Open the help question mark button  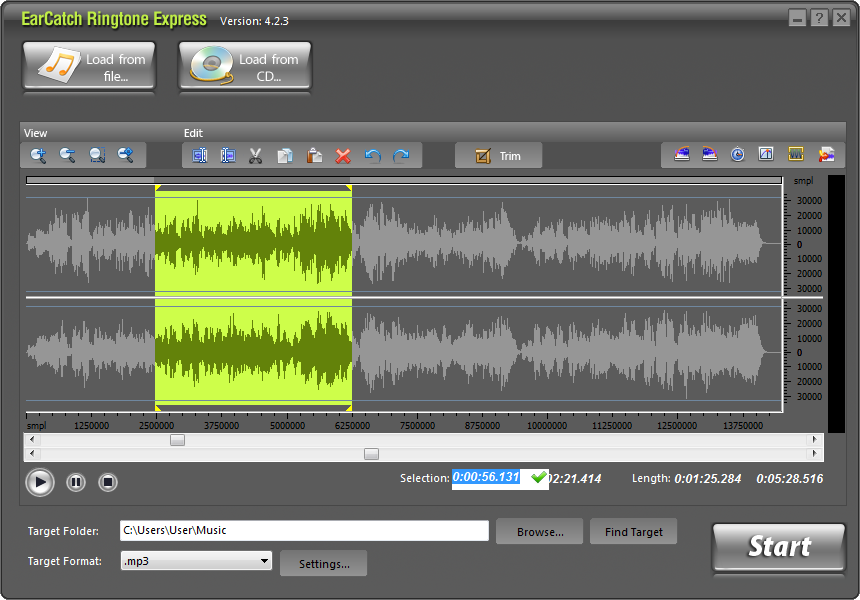819,18
